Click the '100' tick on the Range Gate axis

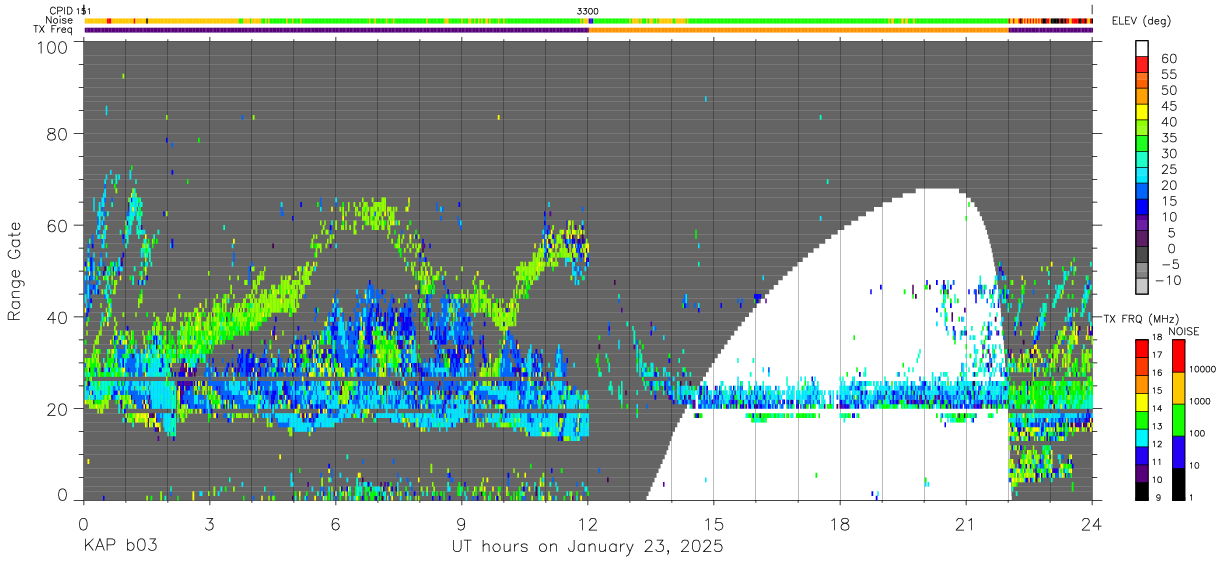pos(53,46)
